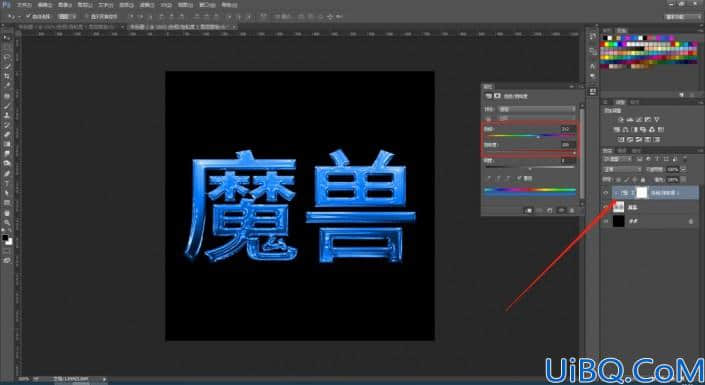This screenshot has height=385, width=705.
Task: Toggle layer filtering switch in Layers panel
Action: [684, 159]
